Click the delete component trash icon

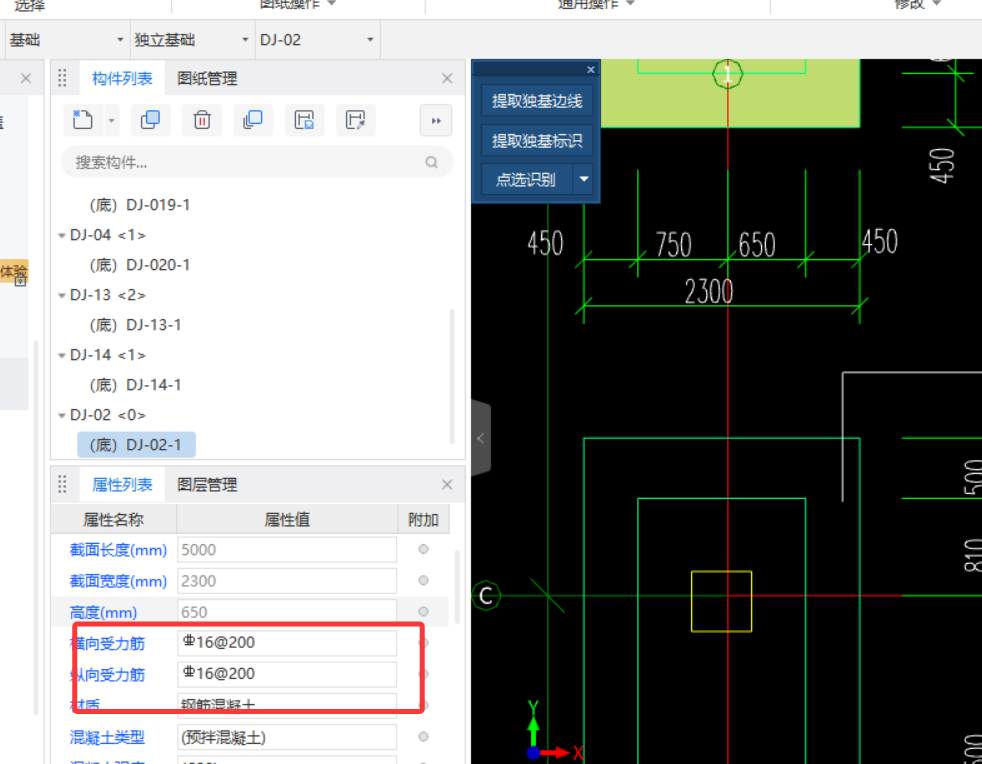202,120
